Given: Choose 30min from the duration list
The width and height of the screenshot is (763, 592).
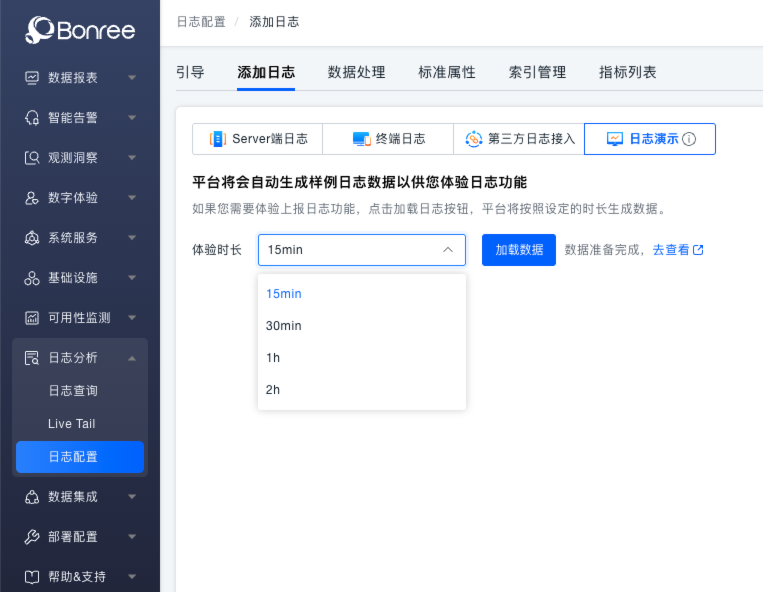Looking at the screenshot, I should click(x=284, y=326).
